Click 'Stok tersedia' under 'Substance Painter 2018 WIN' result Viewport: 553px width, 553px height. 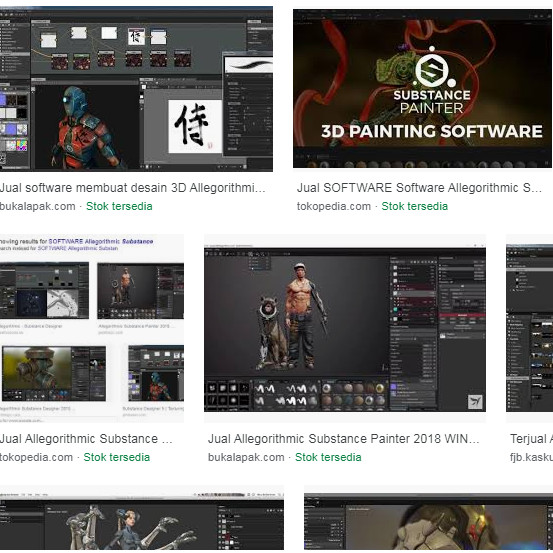coord(328,457)
